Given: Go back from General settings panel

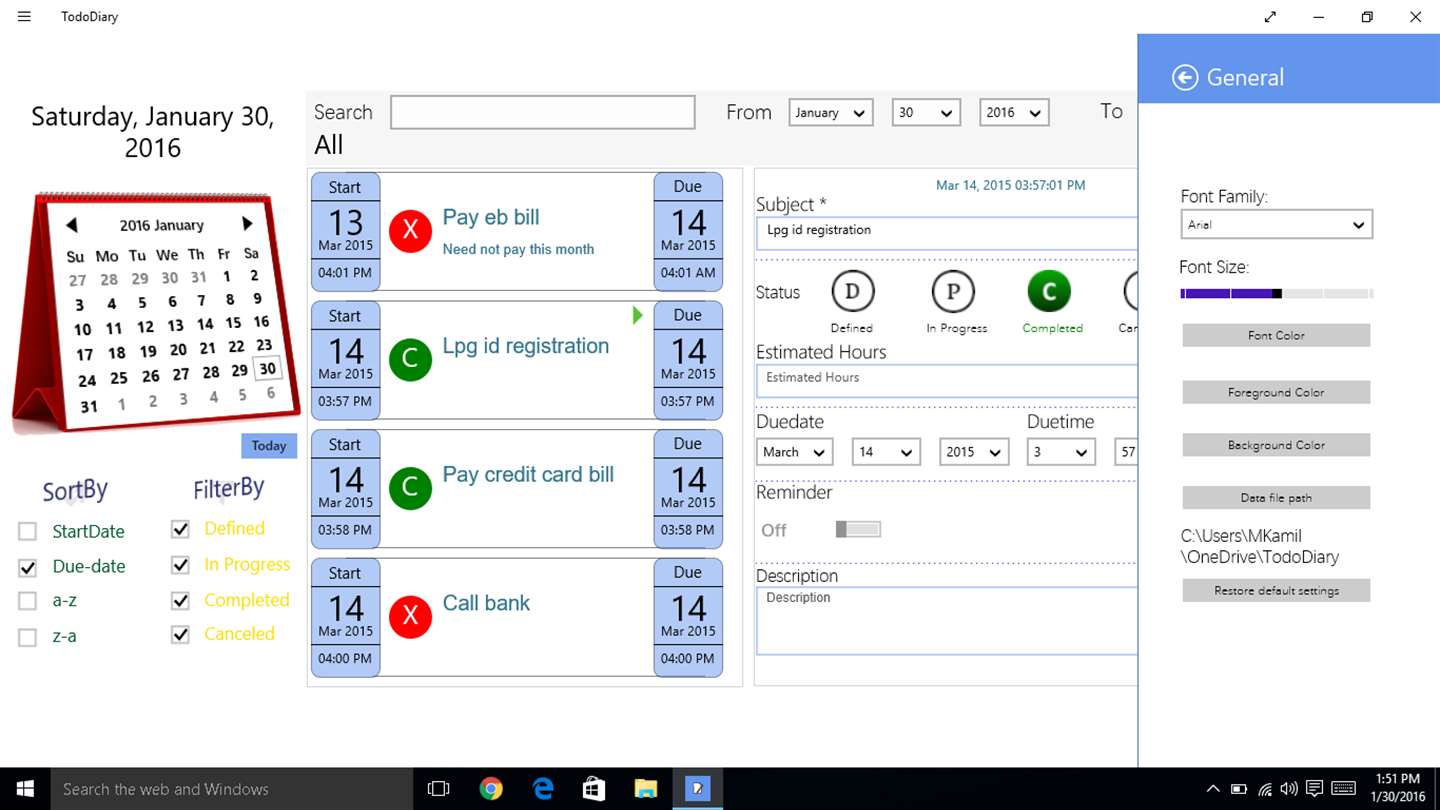Looking at the screenshot, I should tap(1185, 78).
